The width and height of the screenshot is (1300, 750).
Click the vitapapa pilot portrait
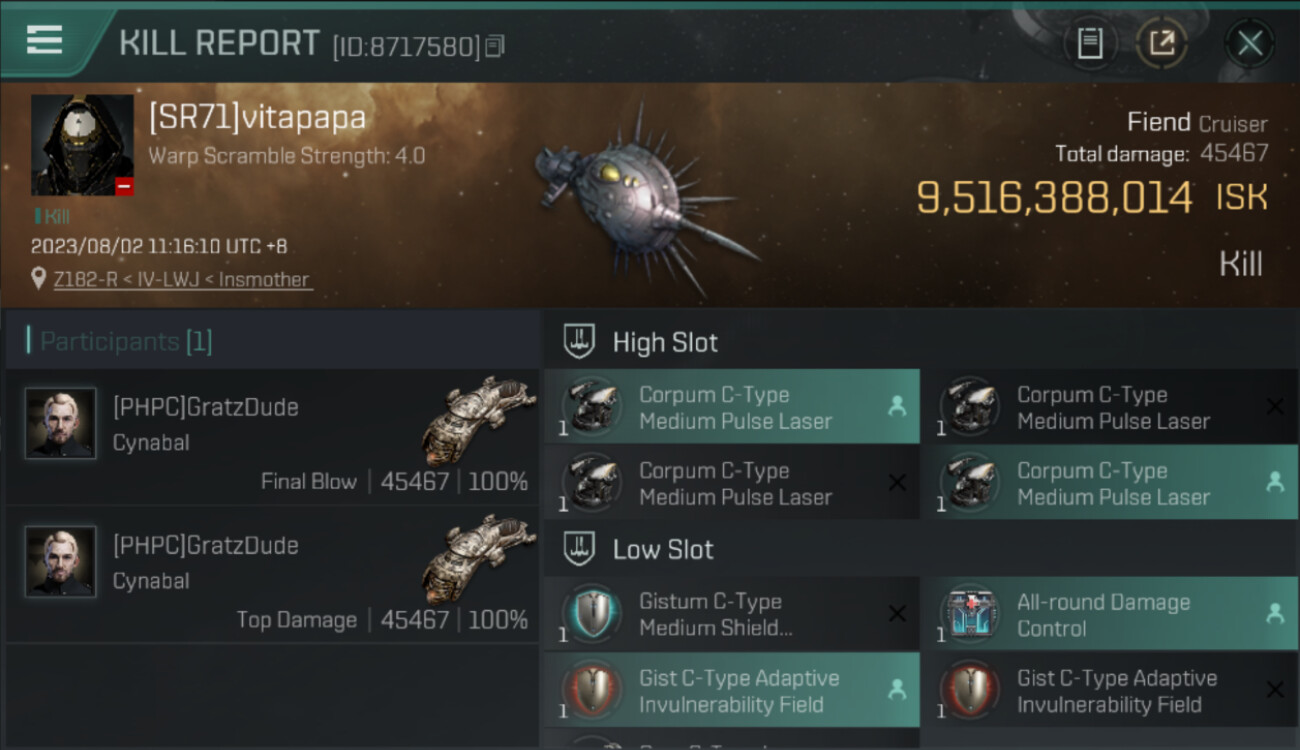pyautogui.click(x=82, y=146)
